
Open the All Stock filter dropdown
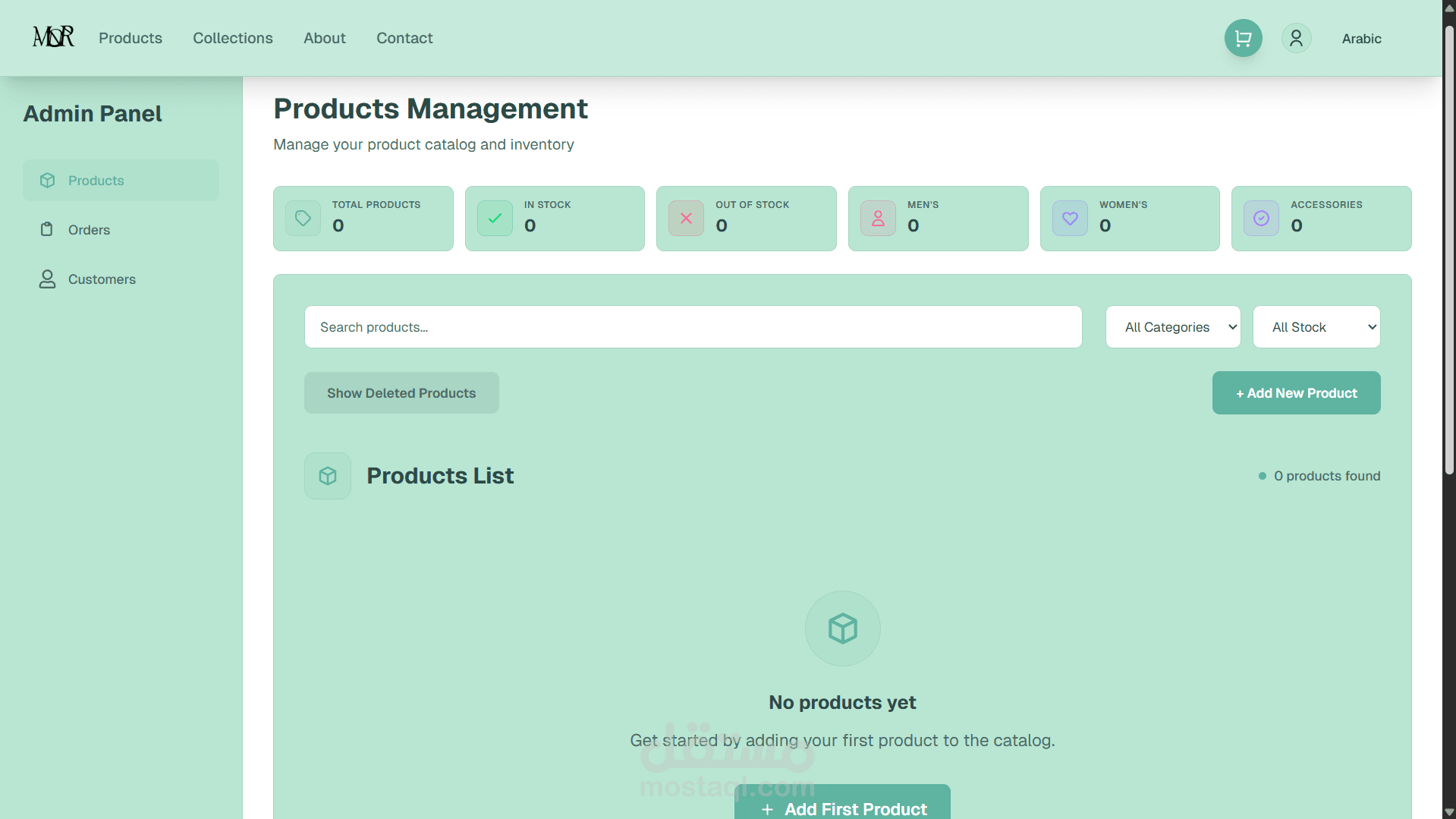[x=1316, y=327]
